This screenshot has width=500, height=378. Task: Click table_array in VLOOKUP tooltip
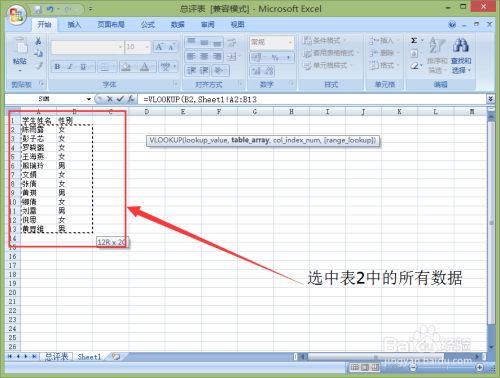point(250,140)
